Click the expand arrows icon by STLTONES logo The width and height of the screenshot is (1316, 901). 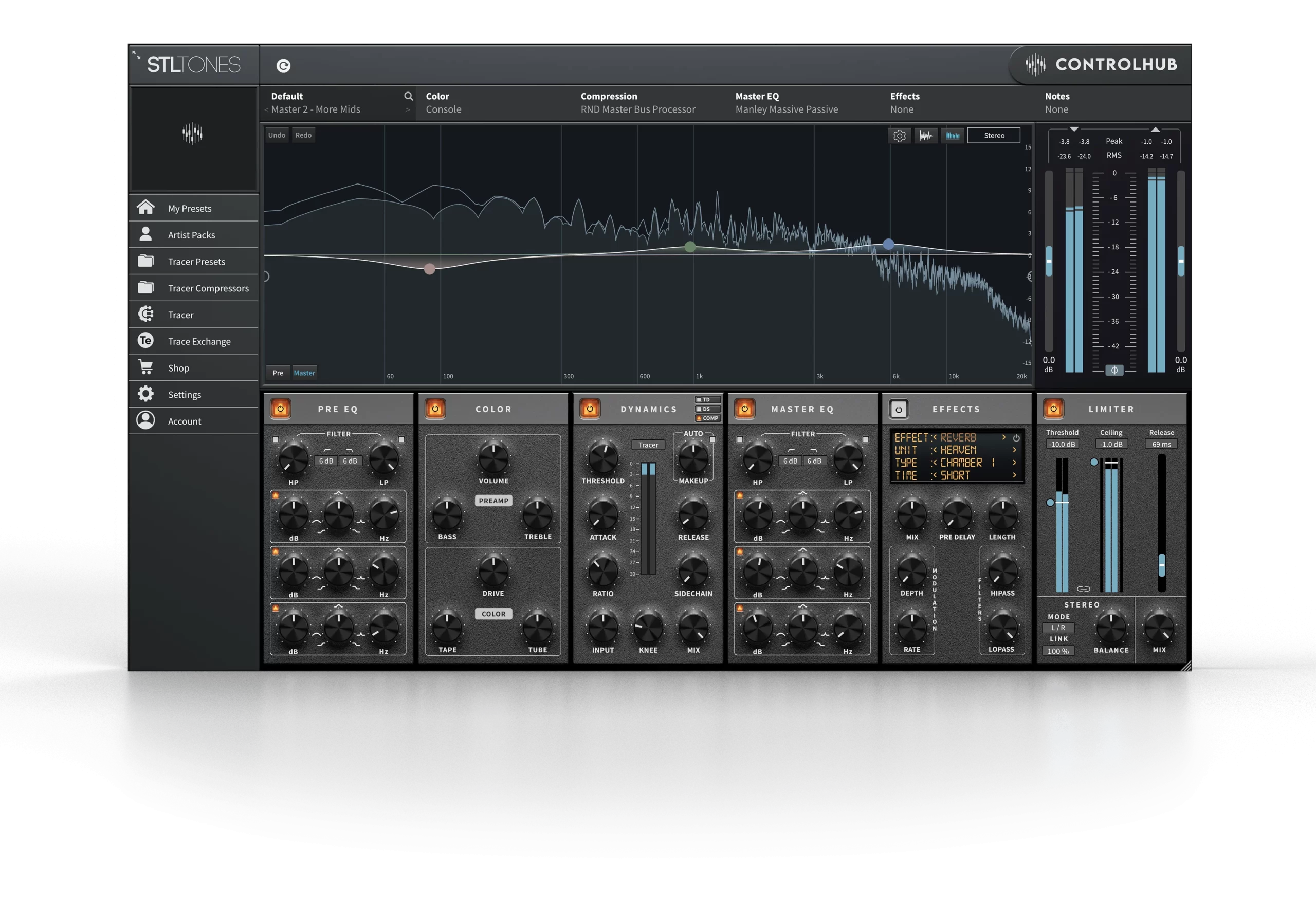click(x=136, y=55)
